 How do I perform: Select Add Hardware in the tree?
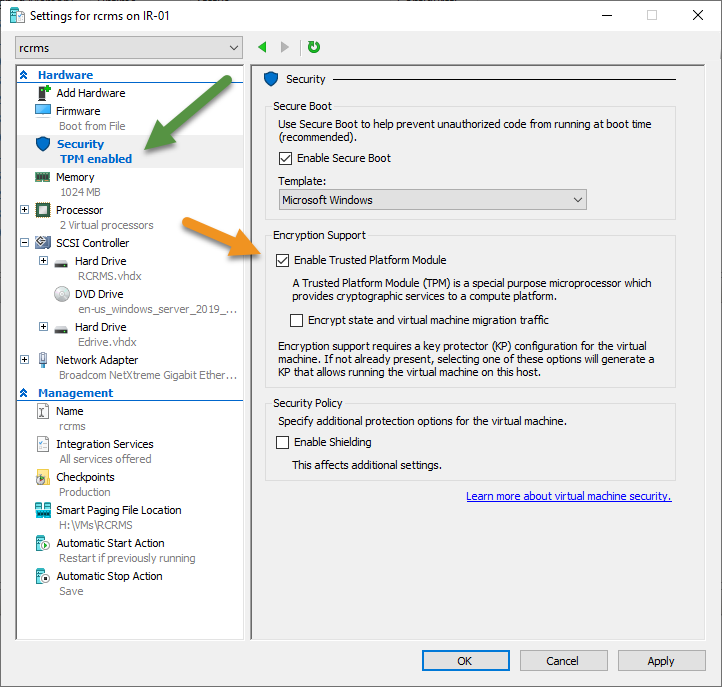coord(91,93)
